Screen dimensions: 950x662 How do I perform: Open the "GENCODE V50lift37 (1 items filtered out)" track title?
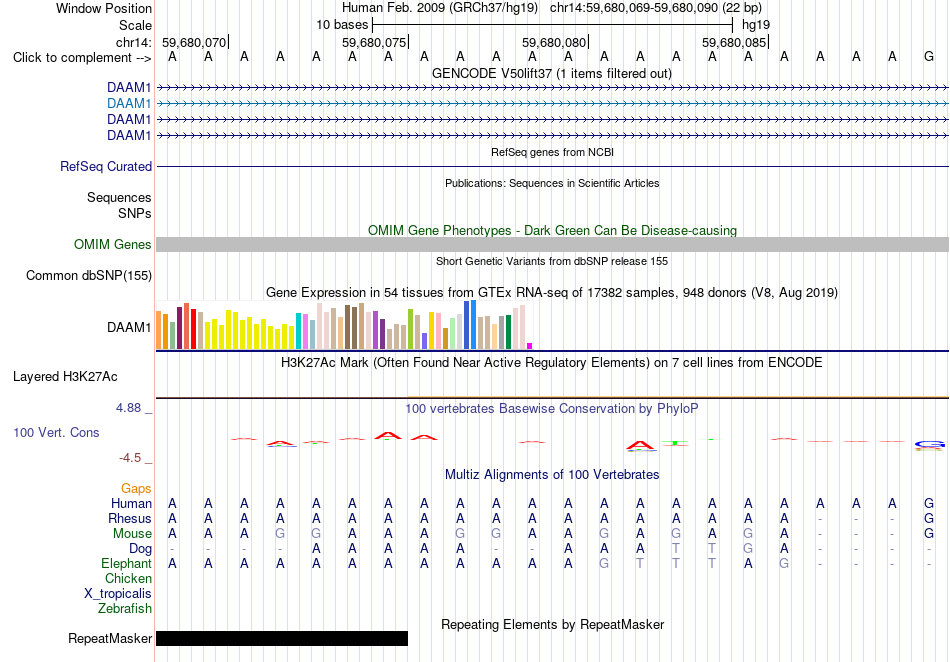click(x=552, y=73)
